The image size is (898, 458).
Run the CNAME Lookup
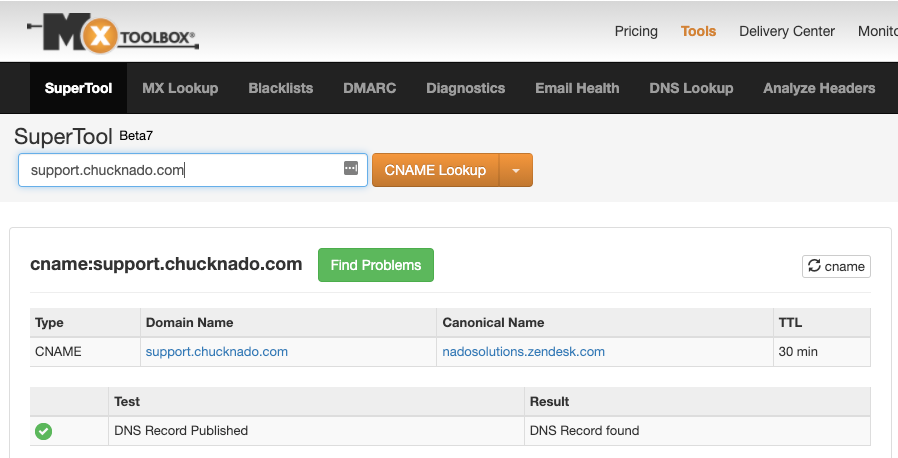pyautogui.click(x=435, y=170)
